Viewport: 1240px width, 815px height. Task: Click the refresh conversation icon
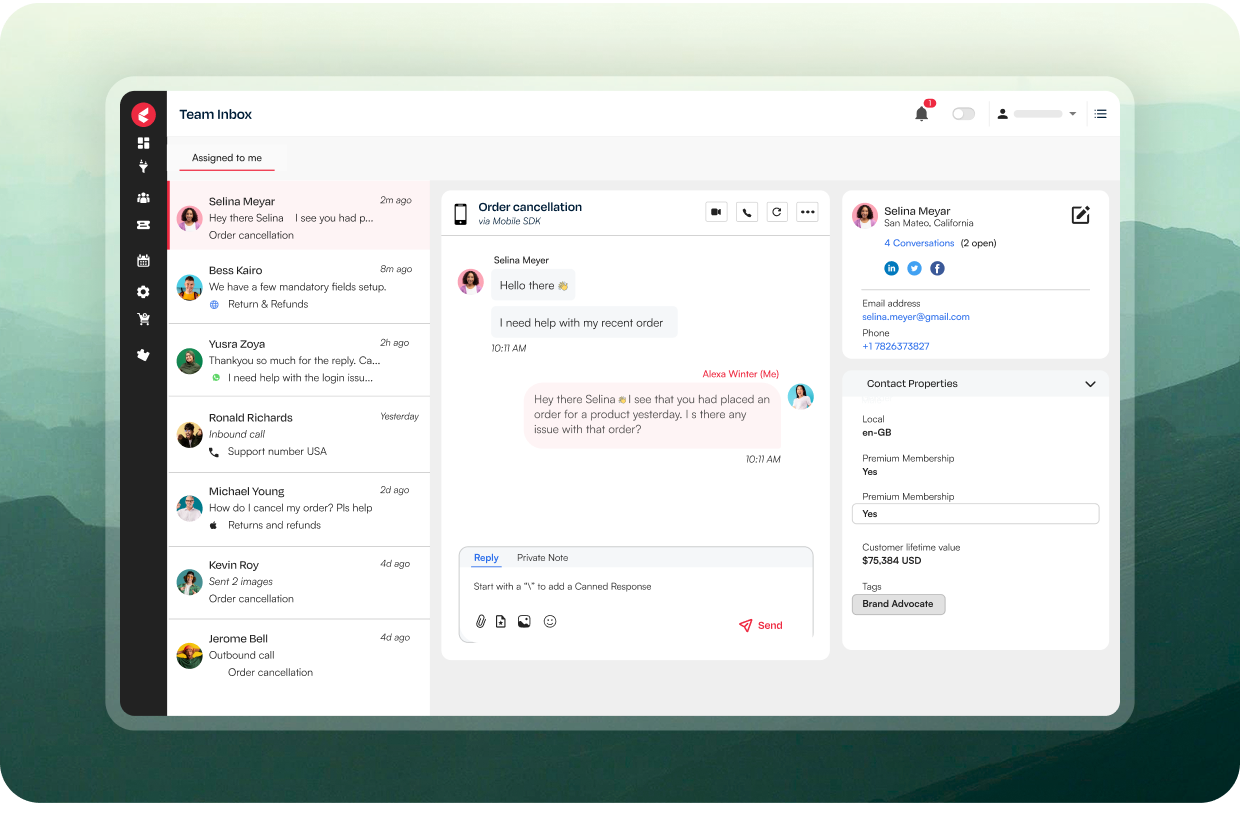point(777,212)
